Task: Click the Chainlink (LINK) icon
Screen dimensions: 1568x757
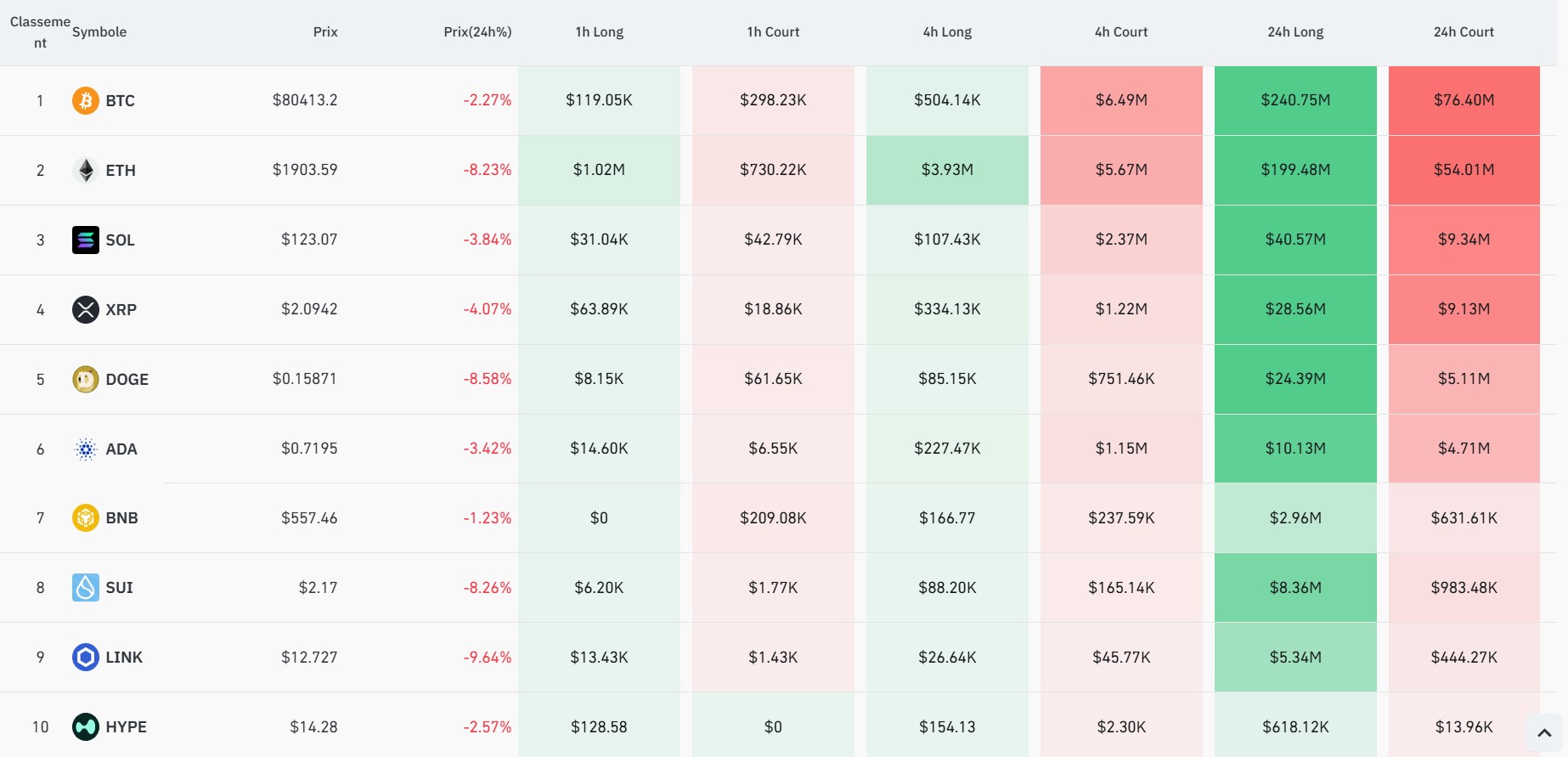Action: [85, 657]
